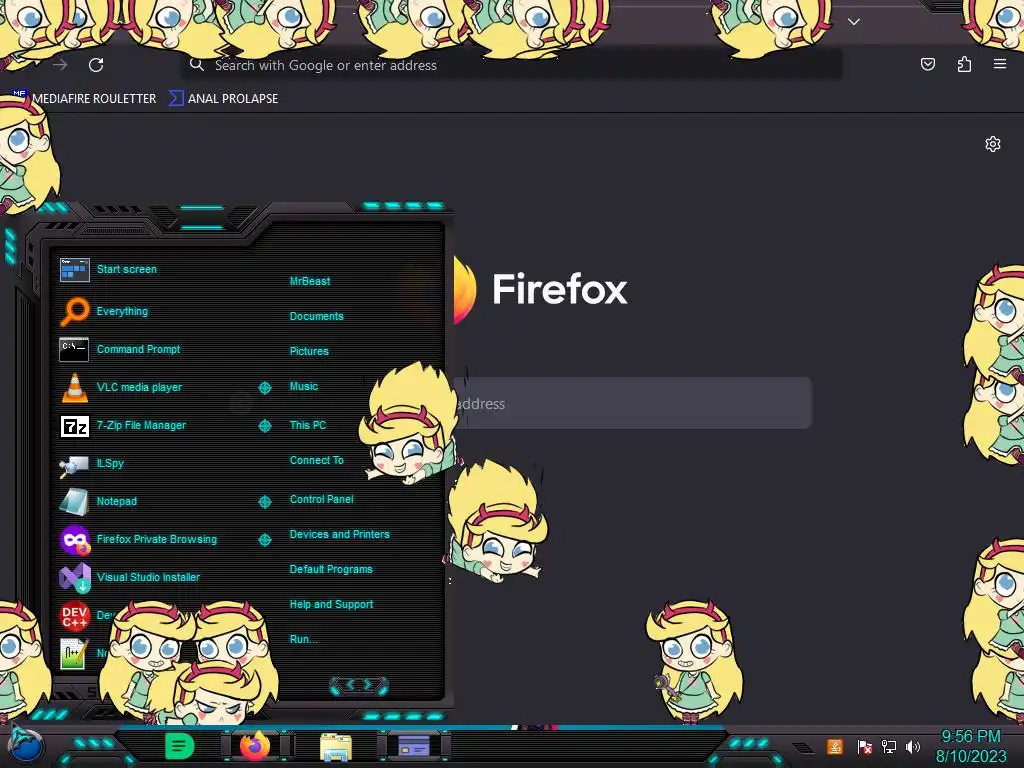Open the MEDIAFIRE ROULETTER bookmark
This screenshot has height=768, width=1024.
[85, 99]
